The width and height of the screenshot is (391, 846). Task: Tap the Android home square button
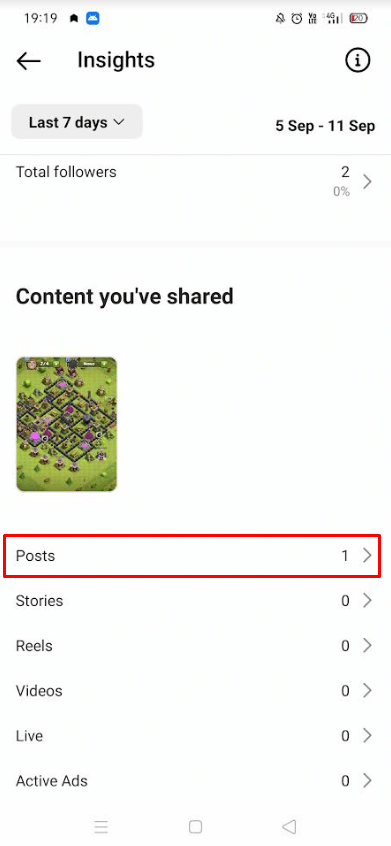[x=195, y=827]
